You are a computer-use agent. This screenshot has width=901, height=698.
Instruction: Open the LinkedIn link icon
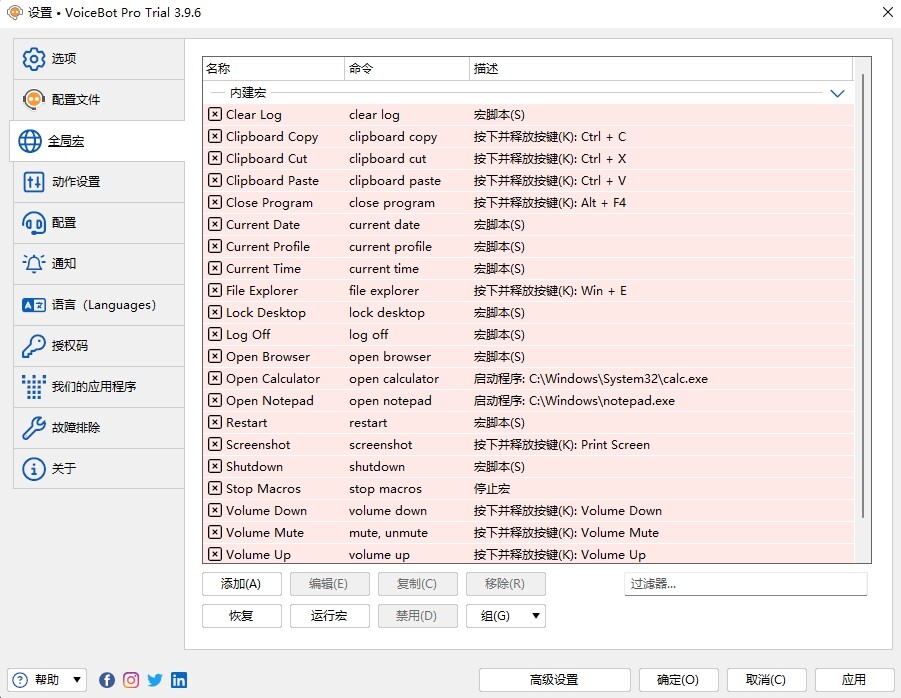(179, 680)
